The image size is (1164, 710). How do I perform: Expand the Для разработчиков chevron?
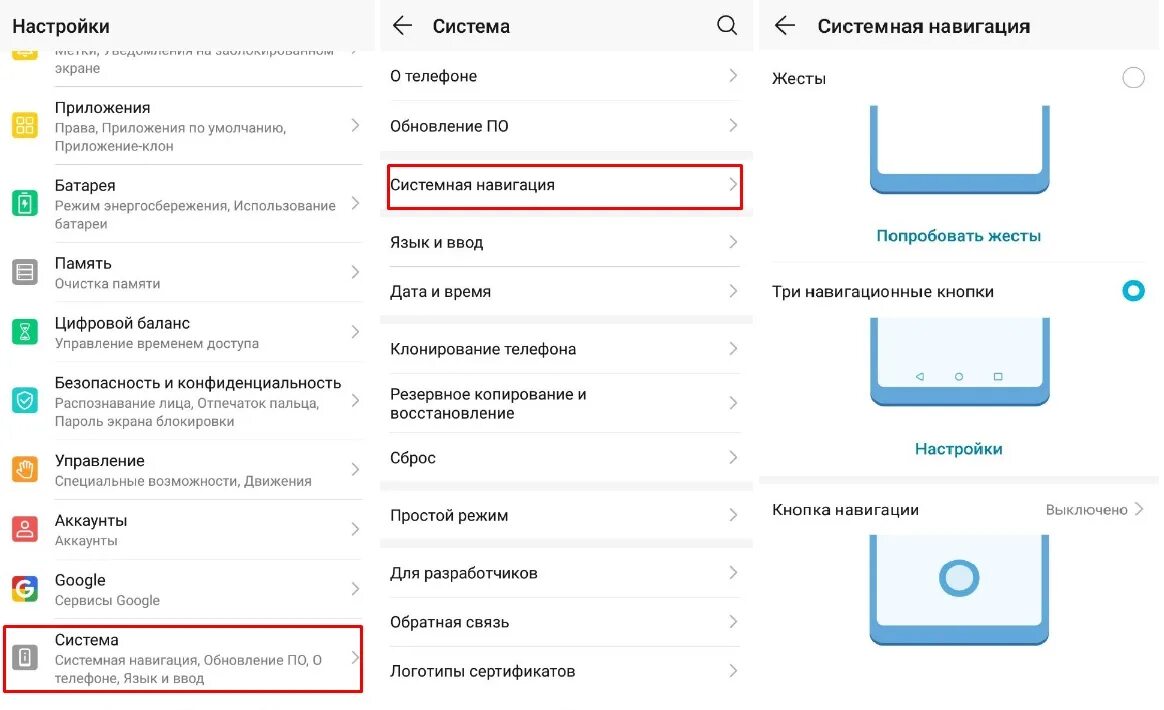coord(733,573)
